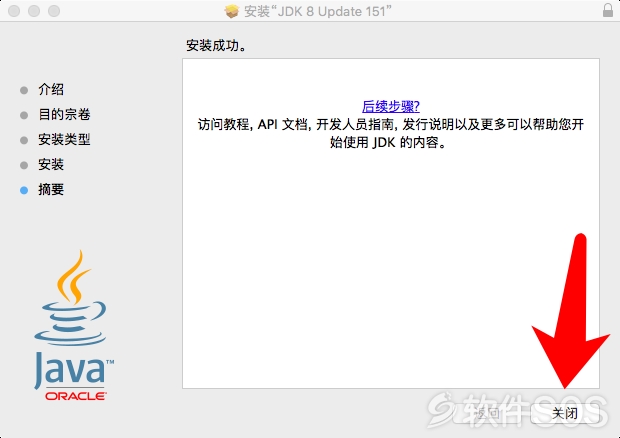Click the blue bullet beside 摘要
Screen dimensions: 620x438
(24, 190)
